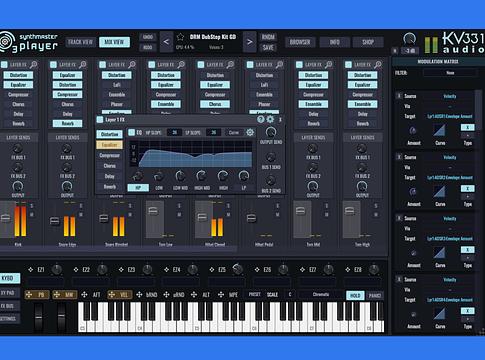Image resolution: width=485 pixels, height=360 pixels.
Task: Click the Bus 1 Send knob
Action: [x=271, y=157]
